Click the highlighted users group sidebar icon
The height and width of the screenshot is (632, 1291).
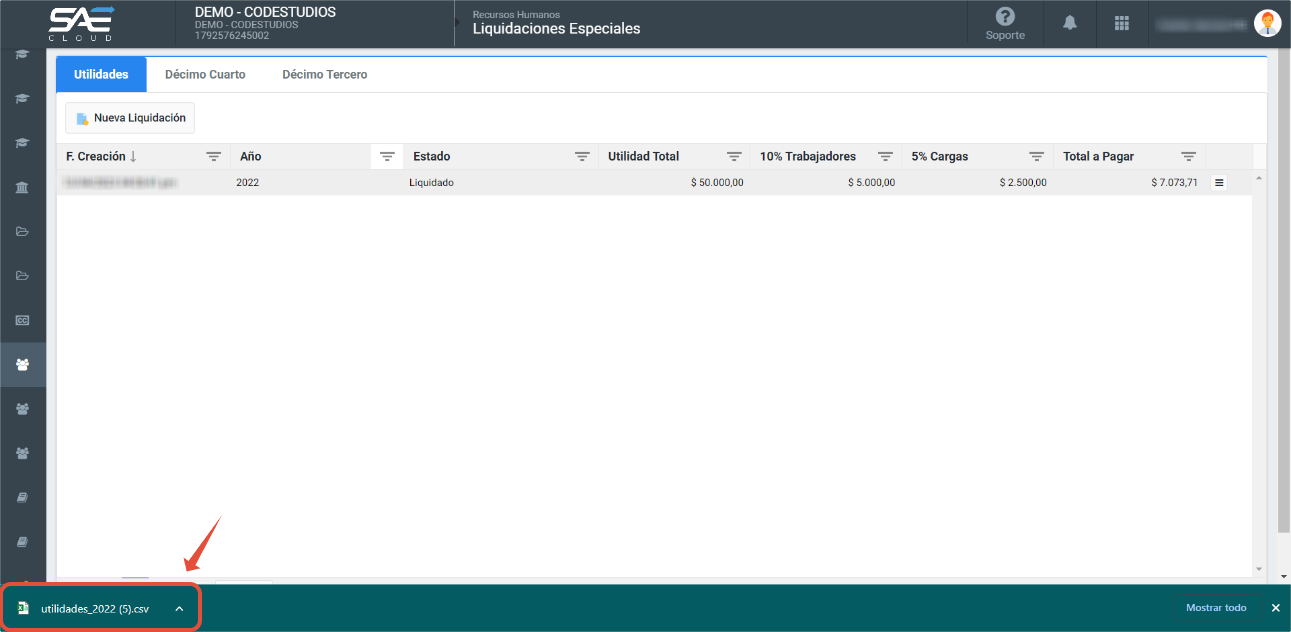pyautogui.click(x=22, y=364)
